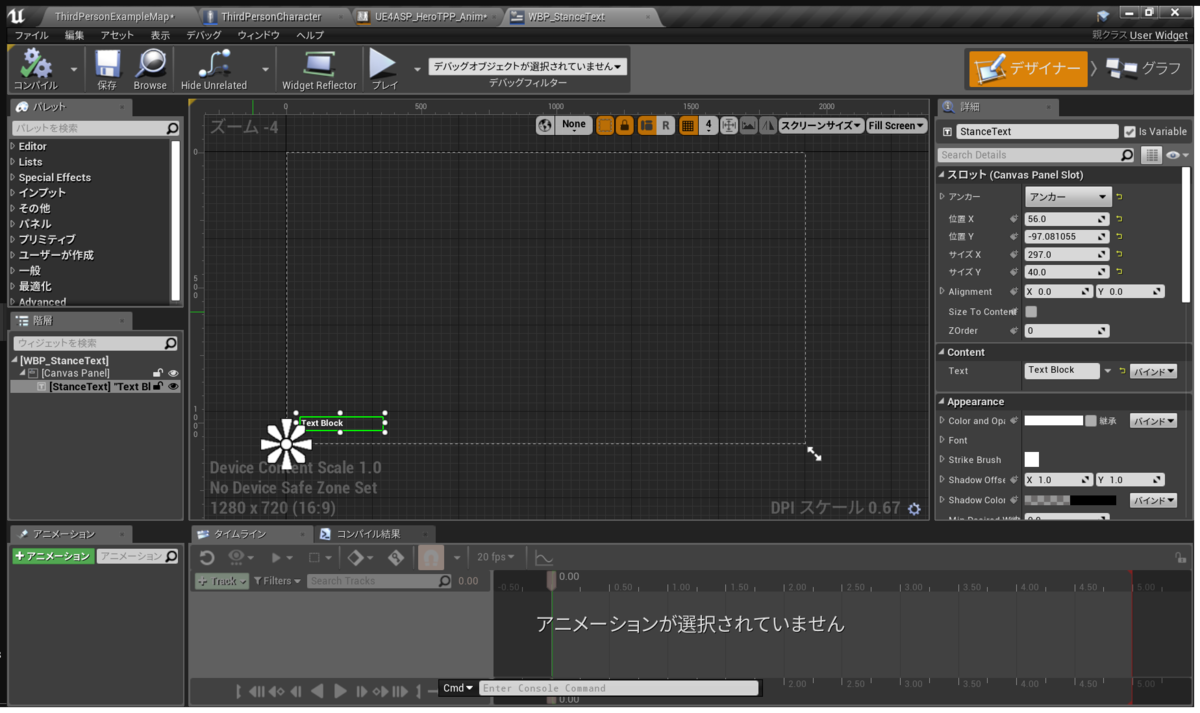Viewport: 1200px width, 713px height.
Task: Click the canvas resize handle arrows icon
Action: click(x=815, y=454)
